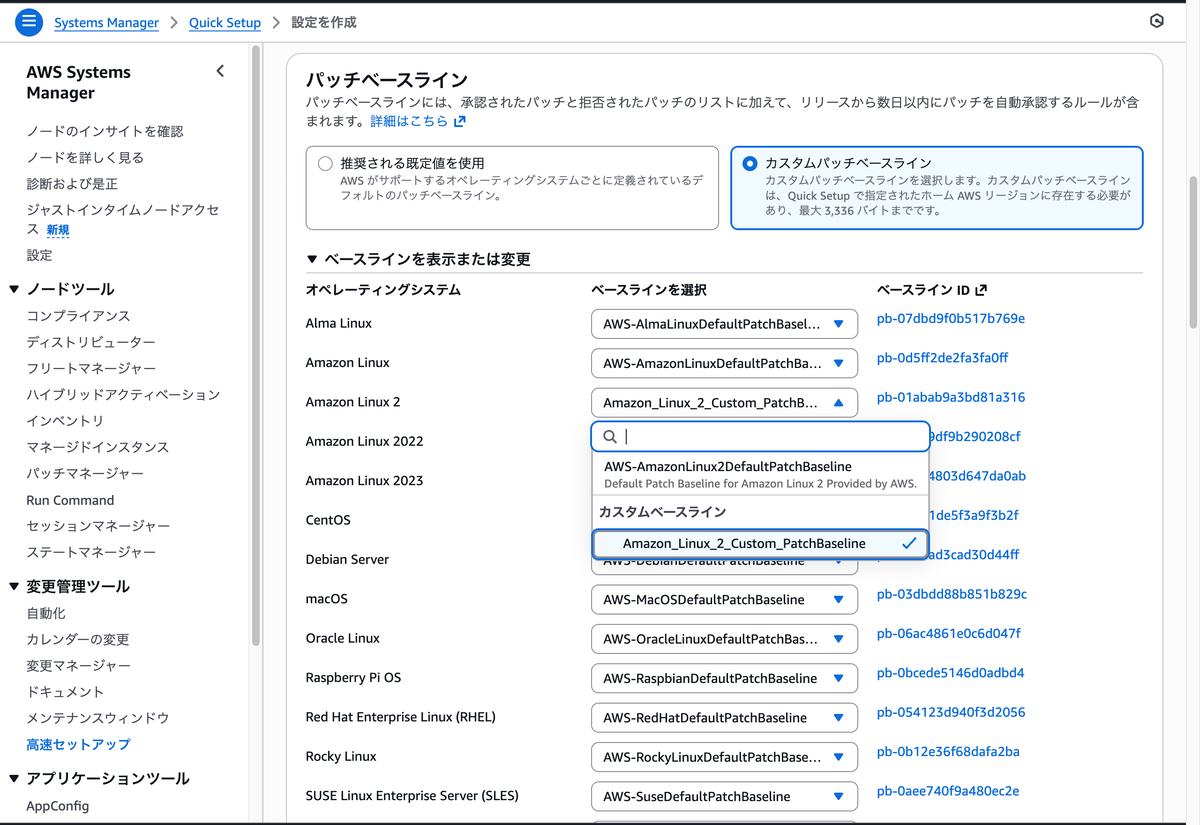The height and width of the screenshot is (825, 1200).
Task: Click the hexagon icon at top right
Action: (1157, 21)
